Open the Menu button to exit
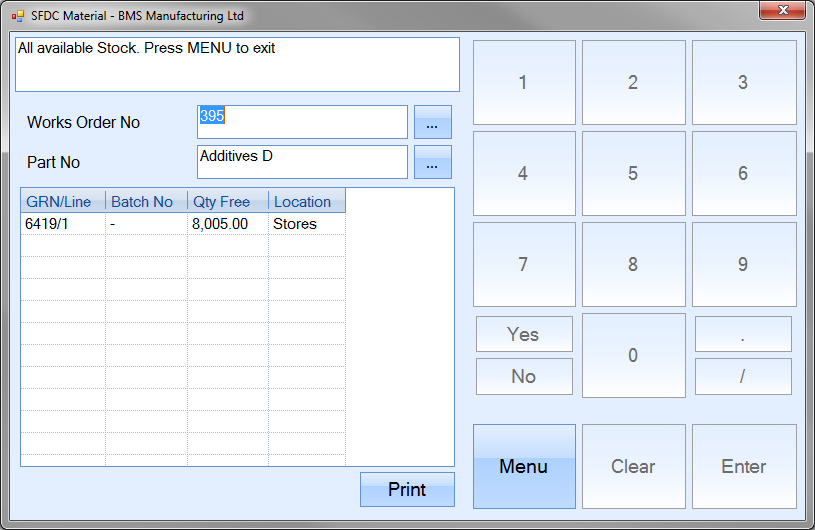Screen dimensions: 815x530 (524, 467)
